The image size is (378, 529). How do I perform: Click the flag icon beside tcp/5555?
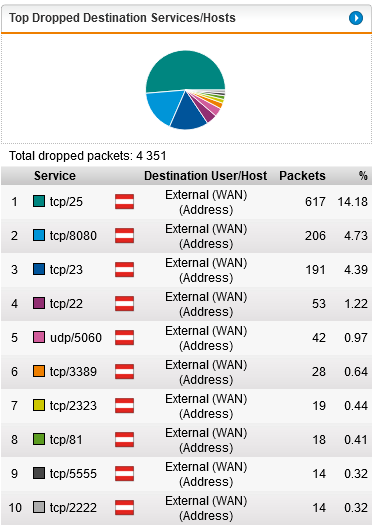coord(124,474)
